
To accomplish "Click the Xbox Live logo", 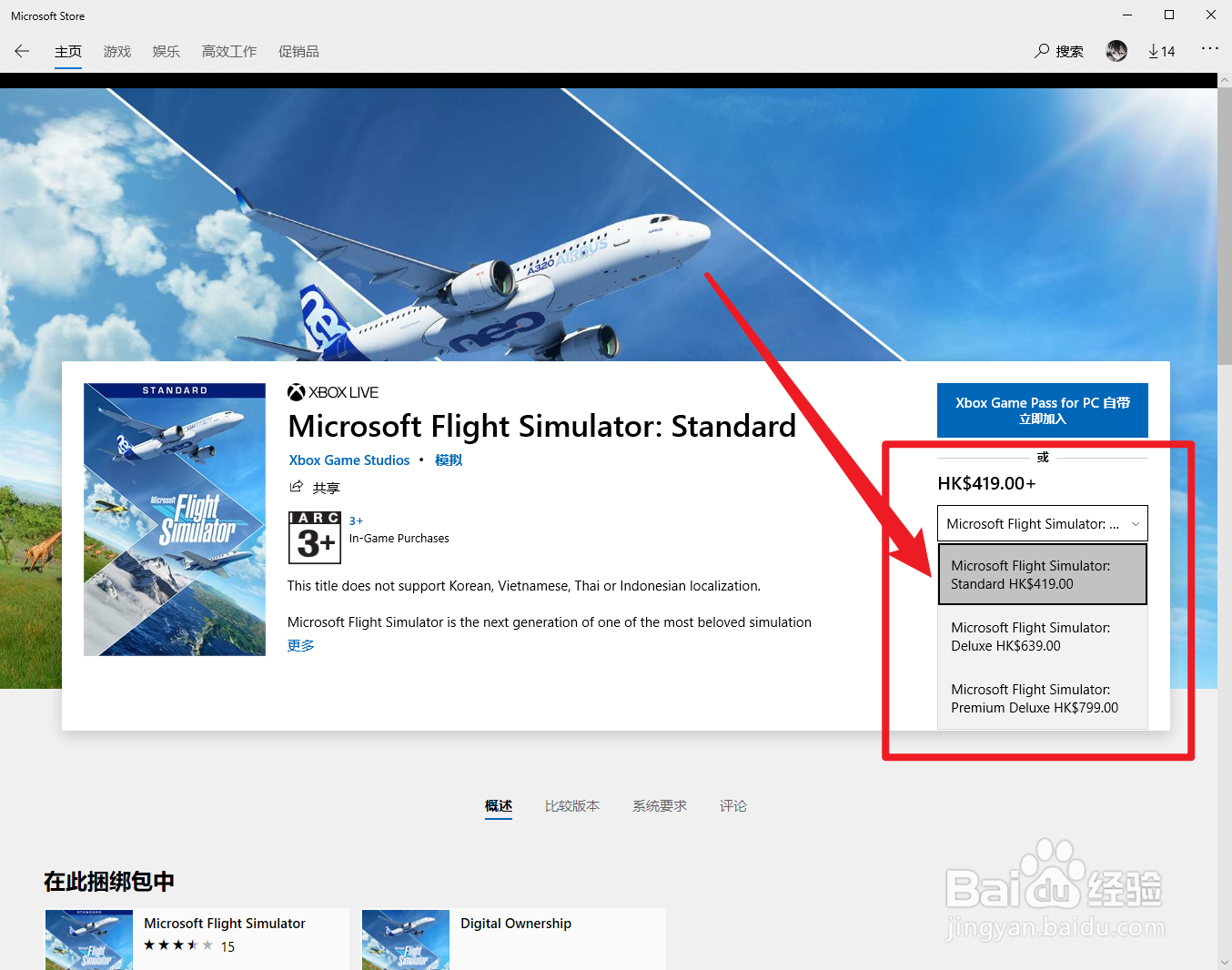I will coord(333,392).
